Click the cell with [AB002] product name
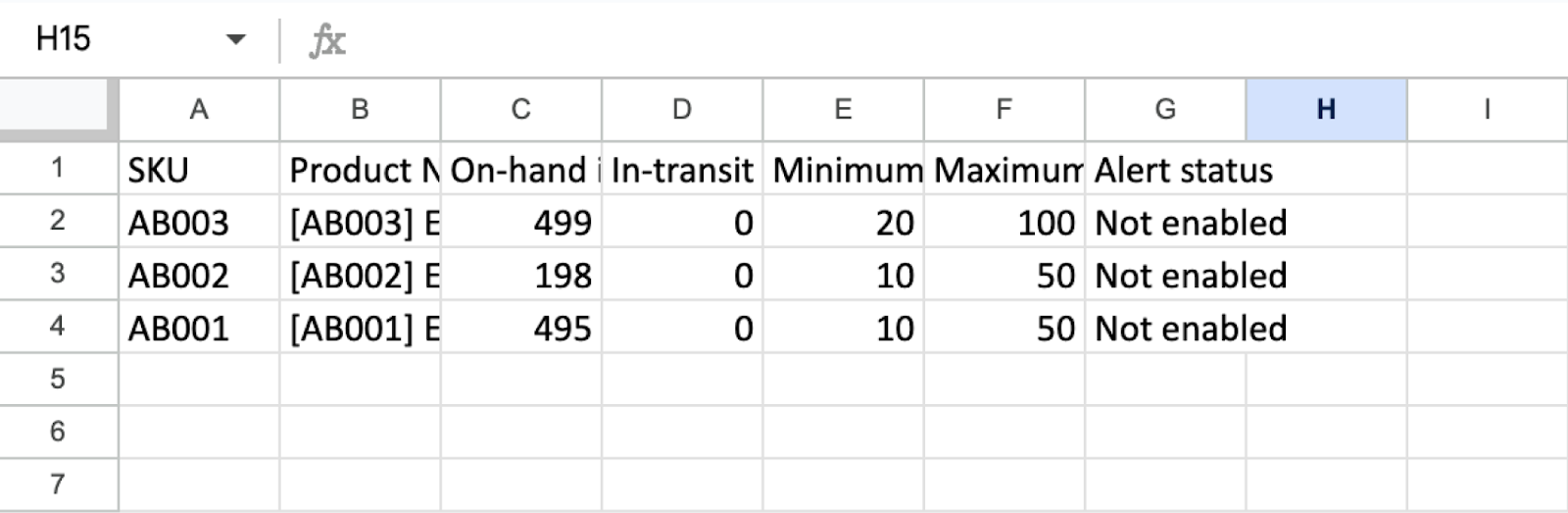 pyautogui.click(x=360, y=276)
